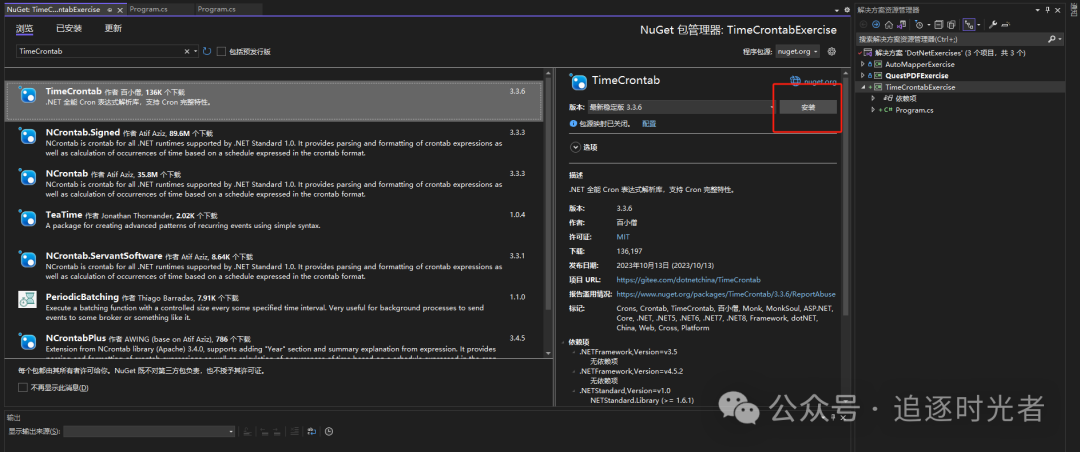Expand the AutoMapperExercise project node
This screenshot has height=452, width=1080.
pyautogui.click(x=863, y=64)
